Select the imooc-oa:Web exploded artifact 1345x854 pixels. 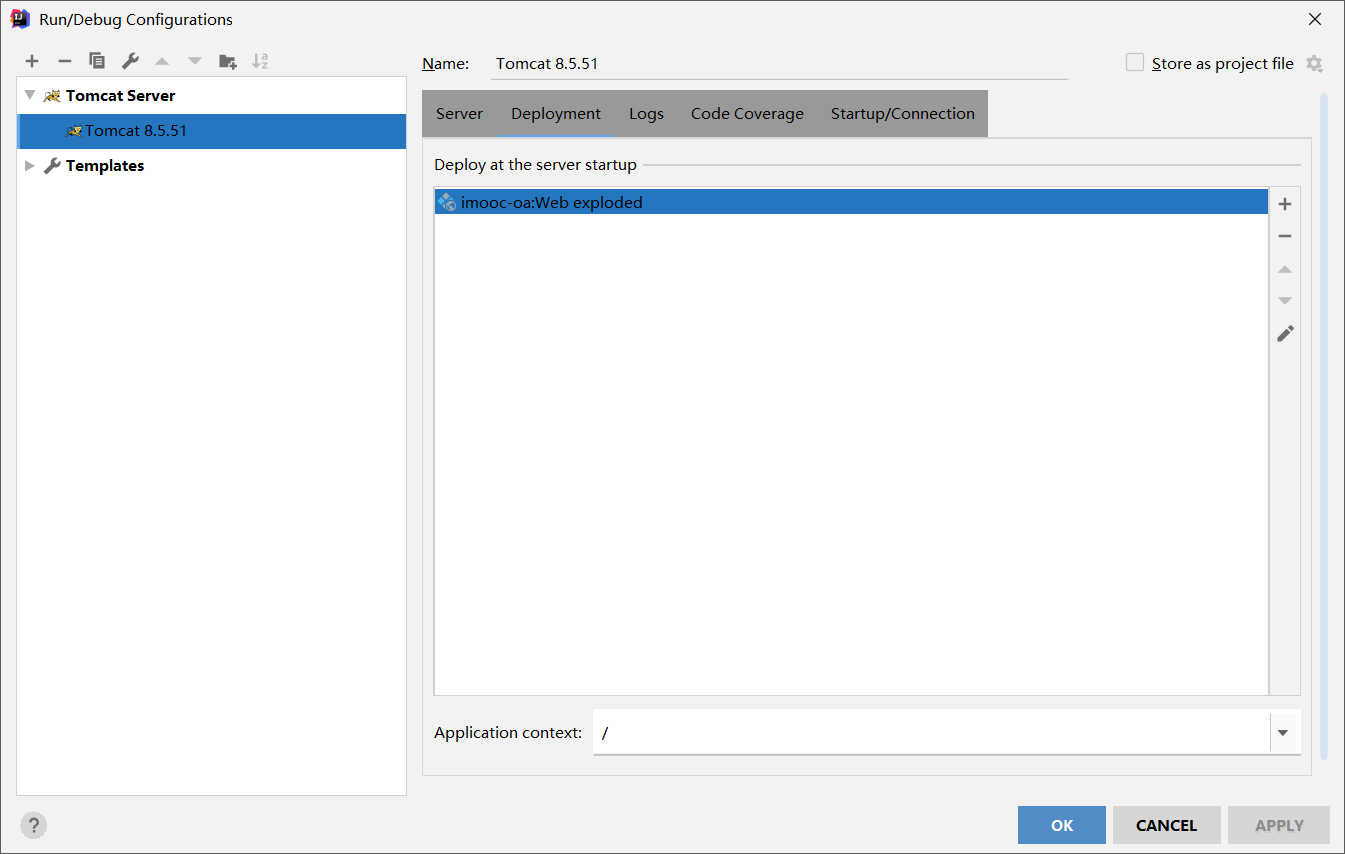(x=851, y=202)
